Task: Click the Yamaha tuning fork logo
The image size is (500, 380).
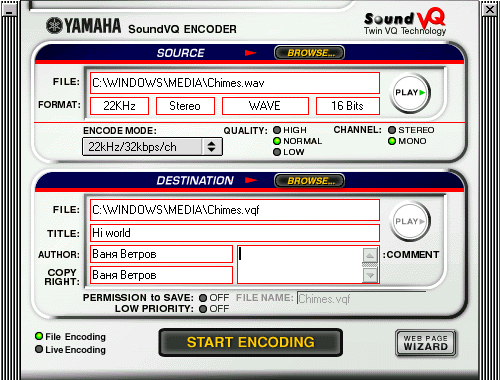Action: pyautogui.click(x=54, y=26)
